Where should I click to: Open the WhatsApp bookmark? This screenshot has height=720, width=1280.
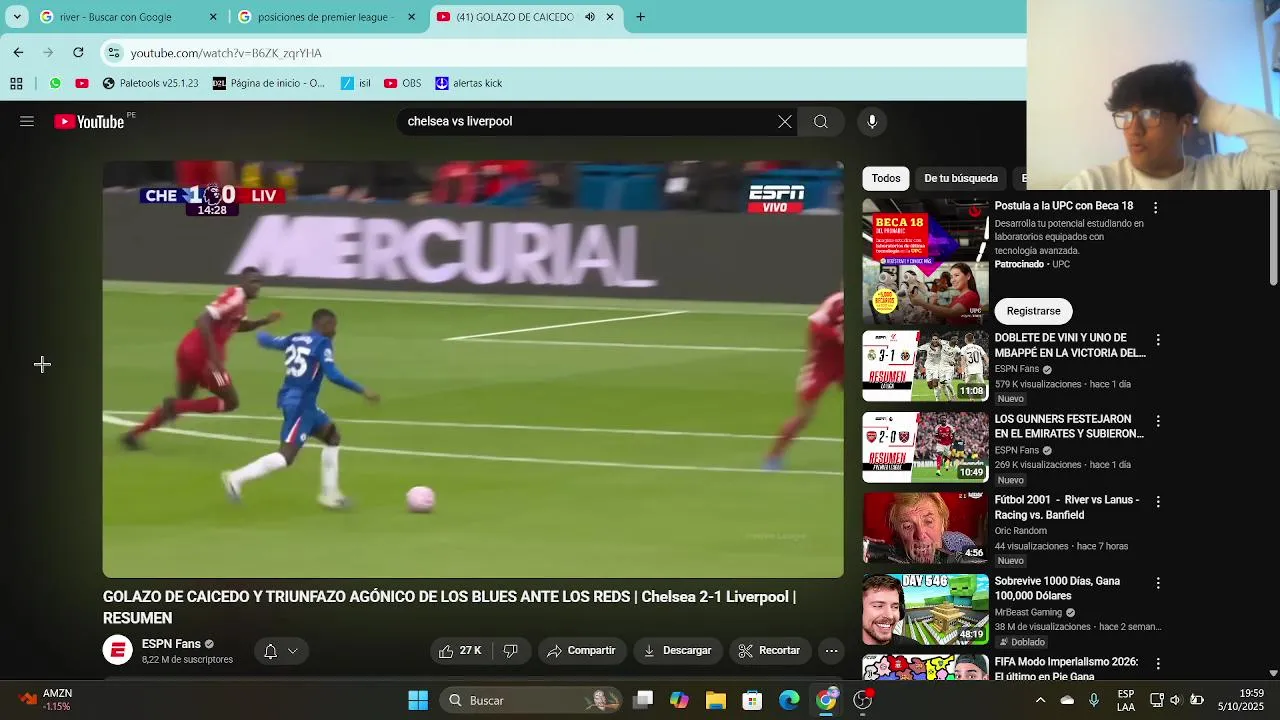click(55, 83)
